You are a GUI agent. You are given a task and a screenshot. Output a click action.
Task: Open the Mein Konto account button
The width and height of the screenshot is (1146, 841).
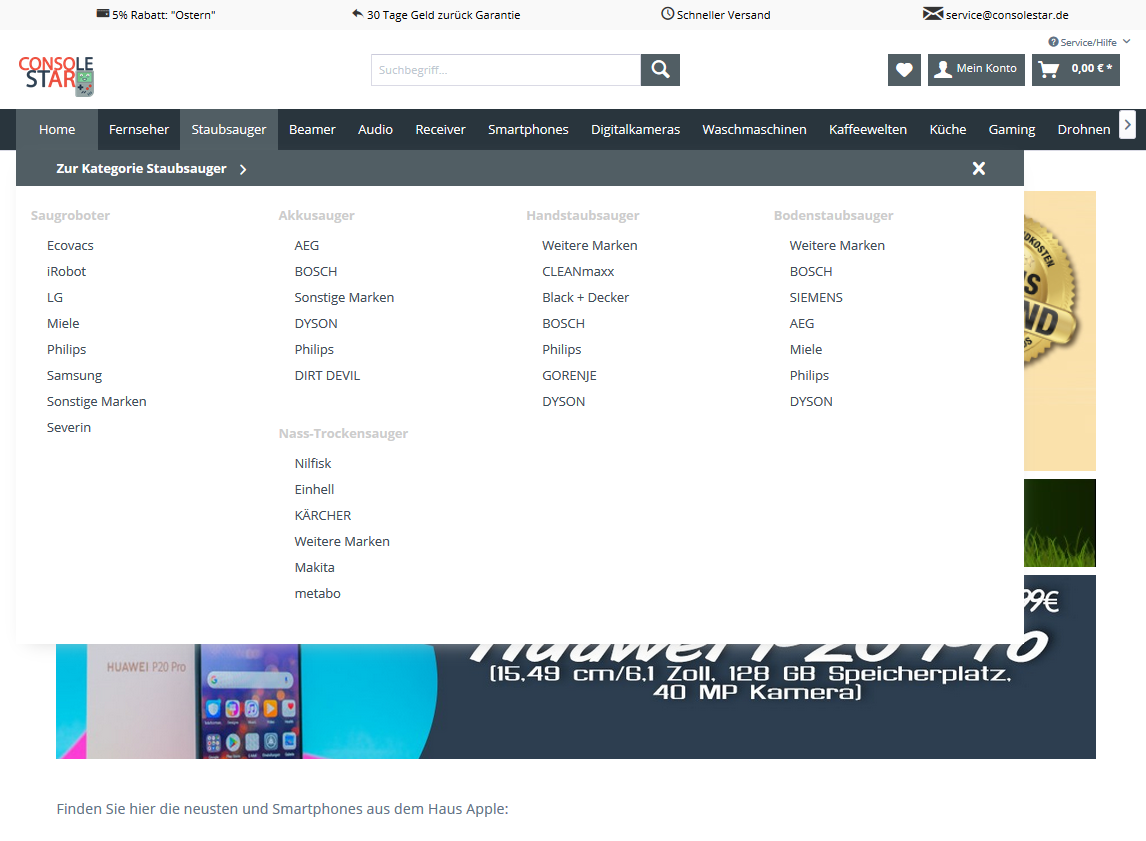tap(976, 70)
